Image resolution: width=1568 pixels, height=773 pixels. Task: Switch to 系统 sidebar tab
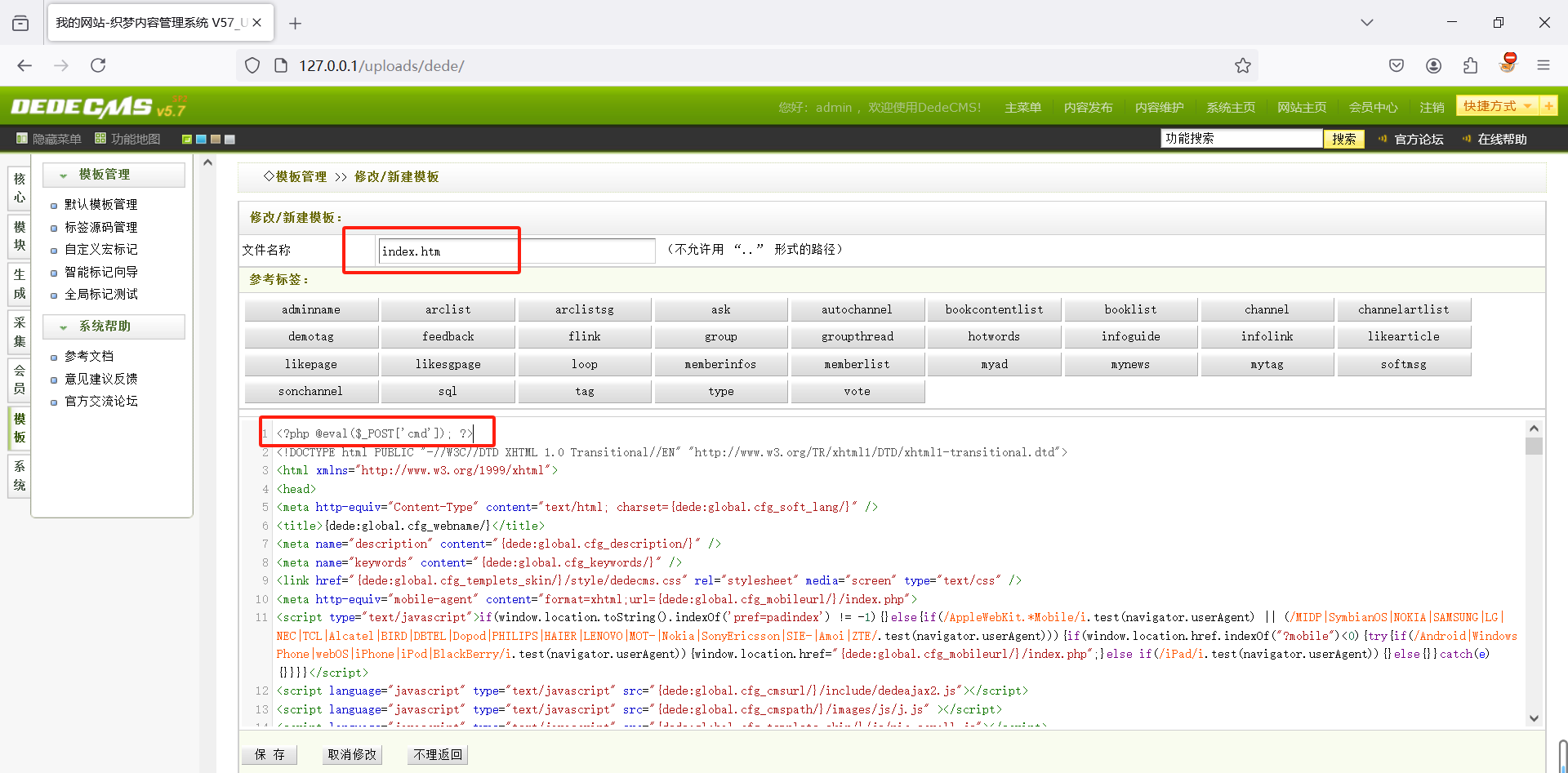[x=20, y=476]
